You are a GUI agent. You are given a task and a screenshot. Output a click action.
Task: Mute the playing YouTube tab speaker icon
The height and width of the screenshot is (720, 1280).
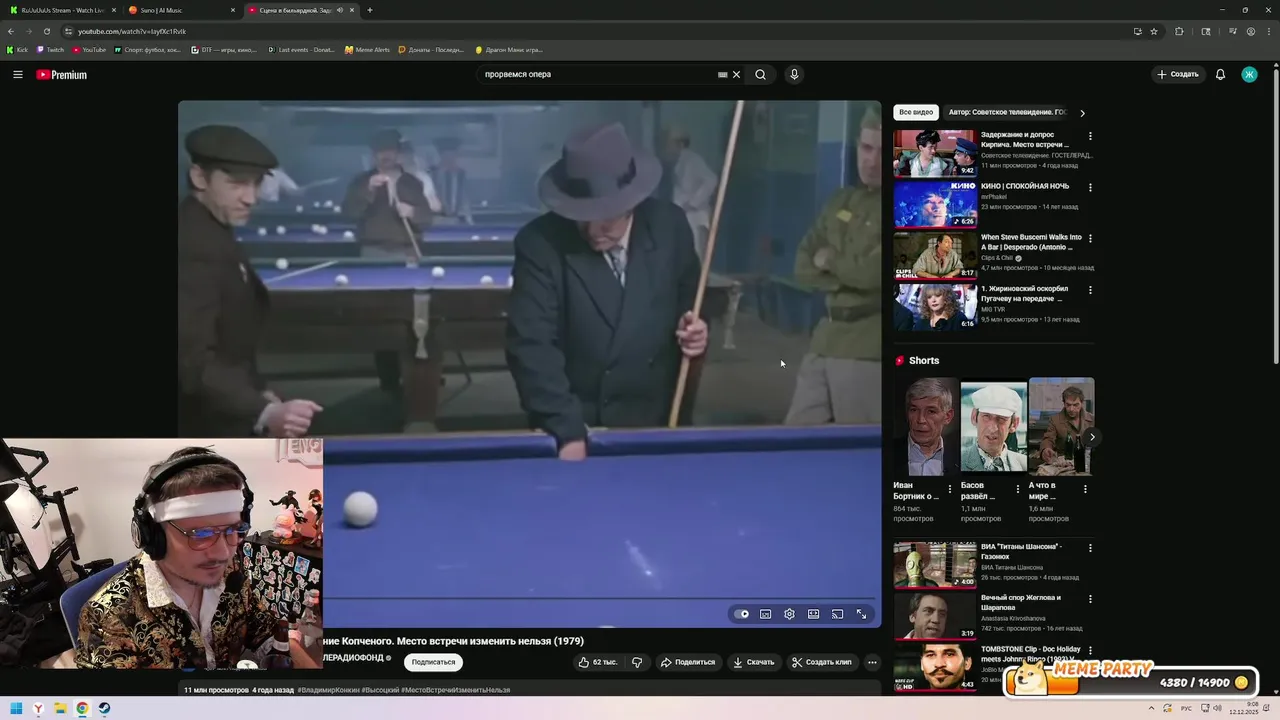tap(340, 10)
